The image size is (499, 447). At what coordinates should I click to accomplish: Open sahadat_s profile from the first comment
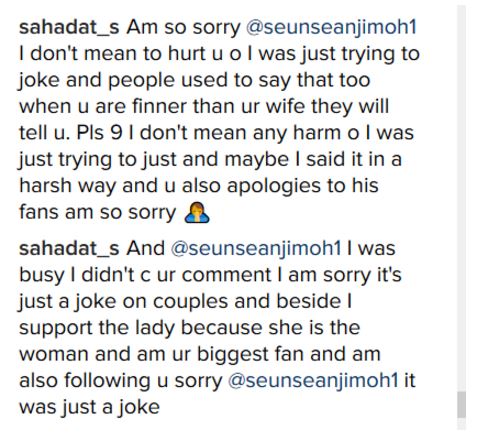69,27
